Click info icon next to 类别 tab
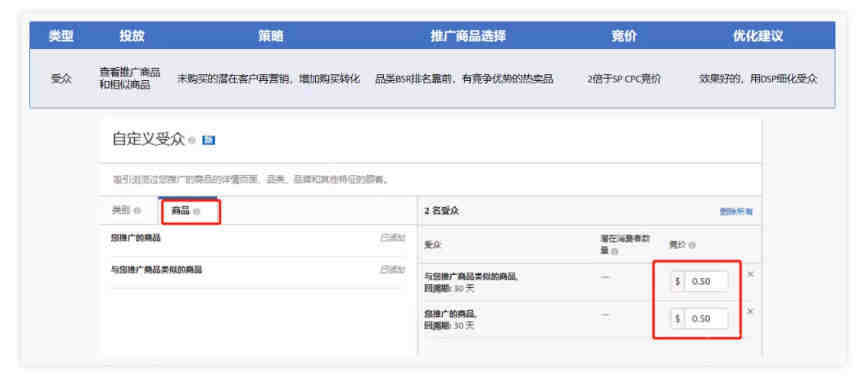 tap(137, 211)
